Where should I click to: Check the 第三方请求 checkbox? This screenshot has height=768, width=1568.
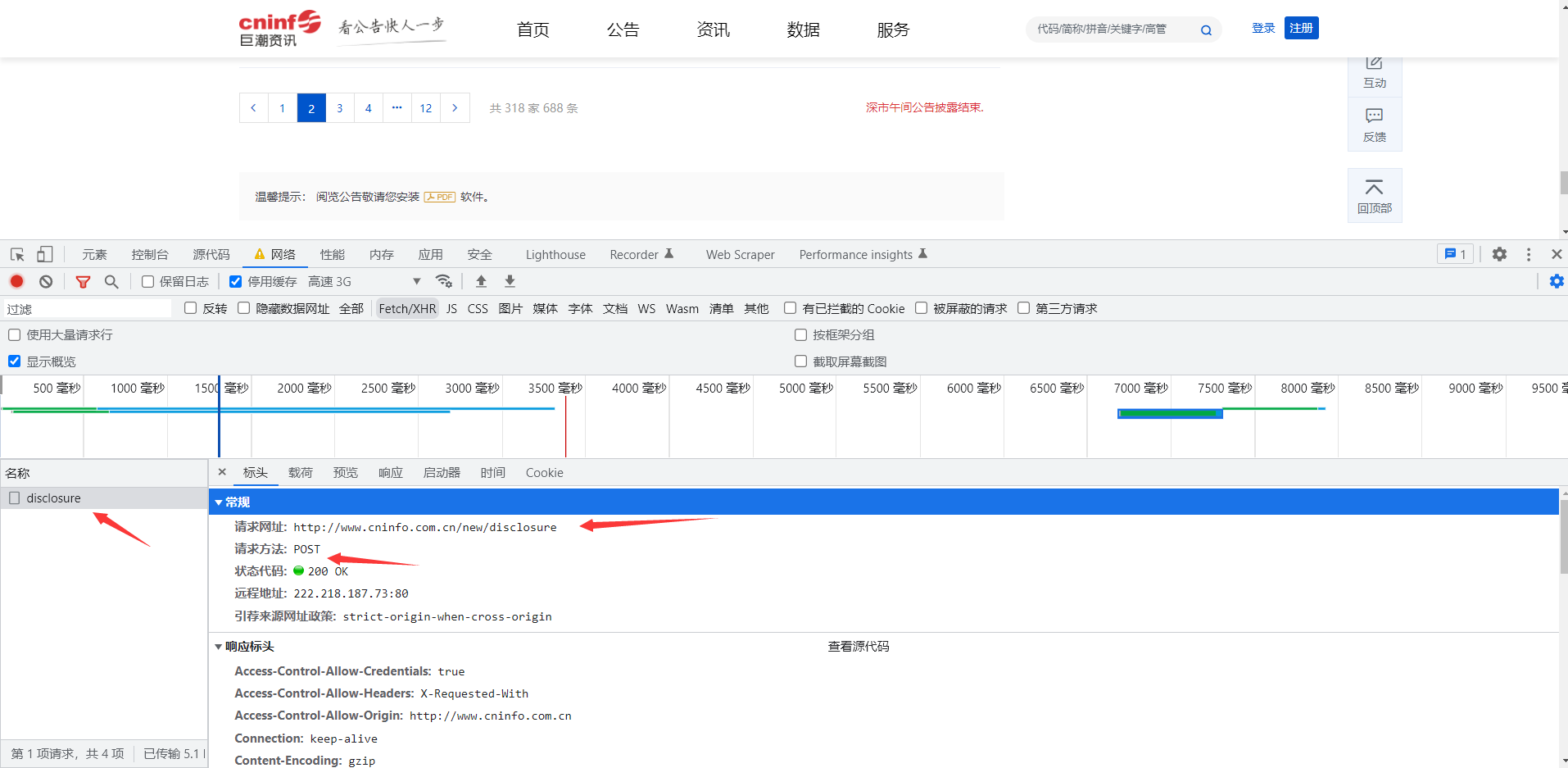click(x=1023, y=308)
